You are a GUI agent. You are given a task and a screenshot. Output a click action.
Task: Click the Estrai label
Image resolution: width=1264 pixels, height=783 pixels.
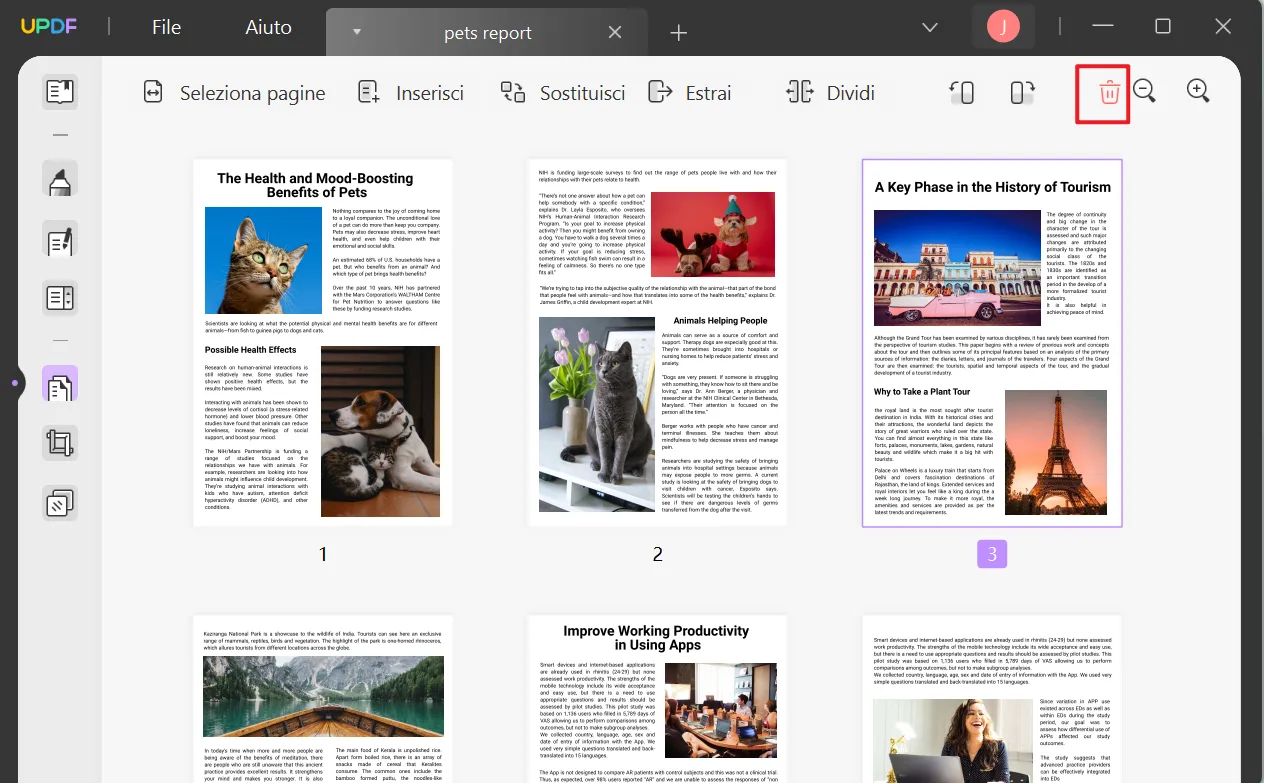709,93
